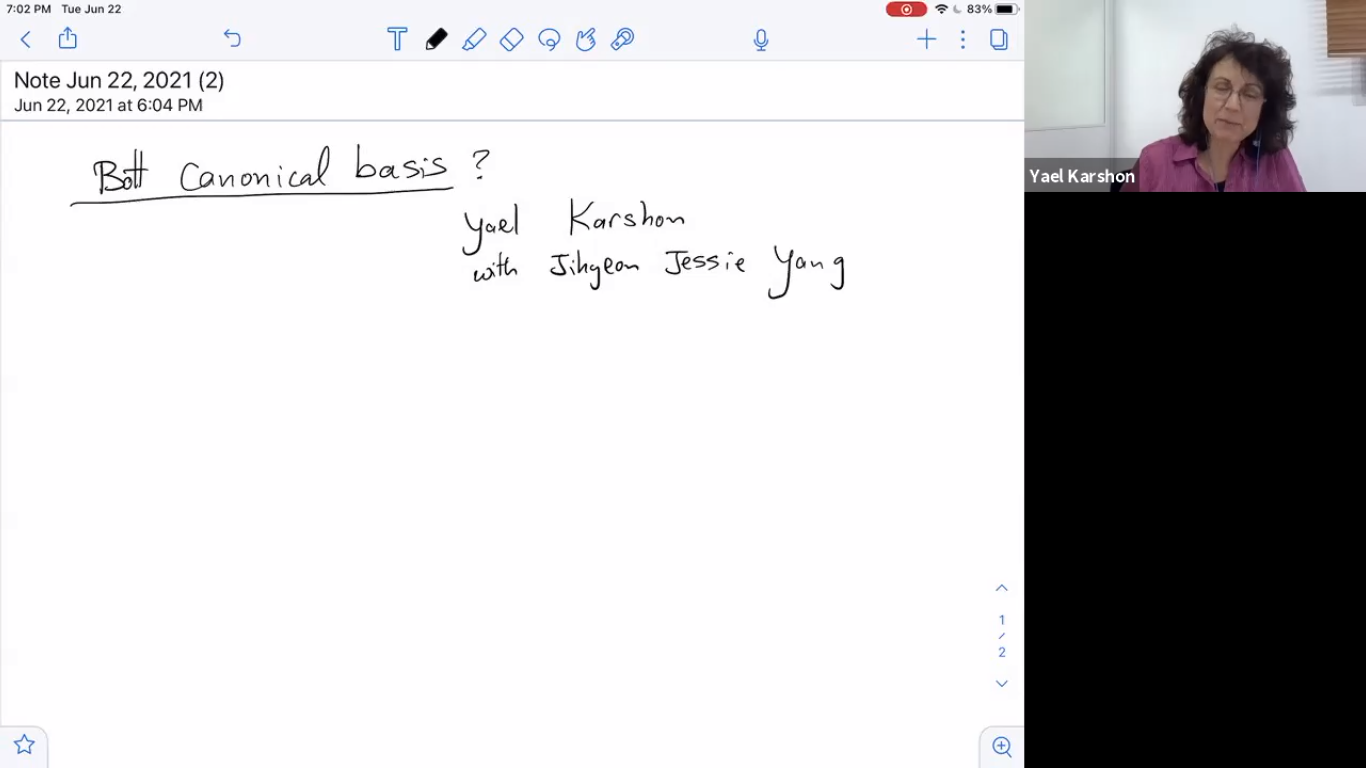Screen dimensions: 1366x768
Task: Select the Eraser tool
Action: (x=511, y=39)
